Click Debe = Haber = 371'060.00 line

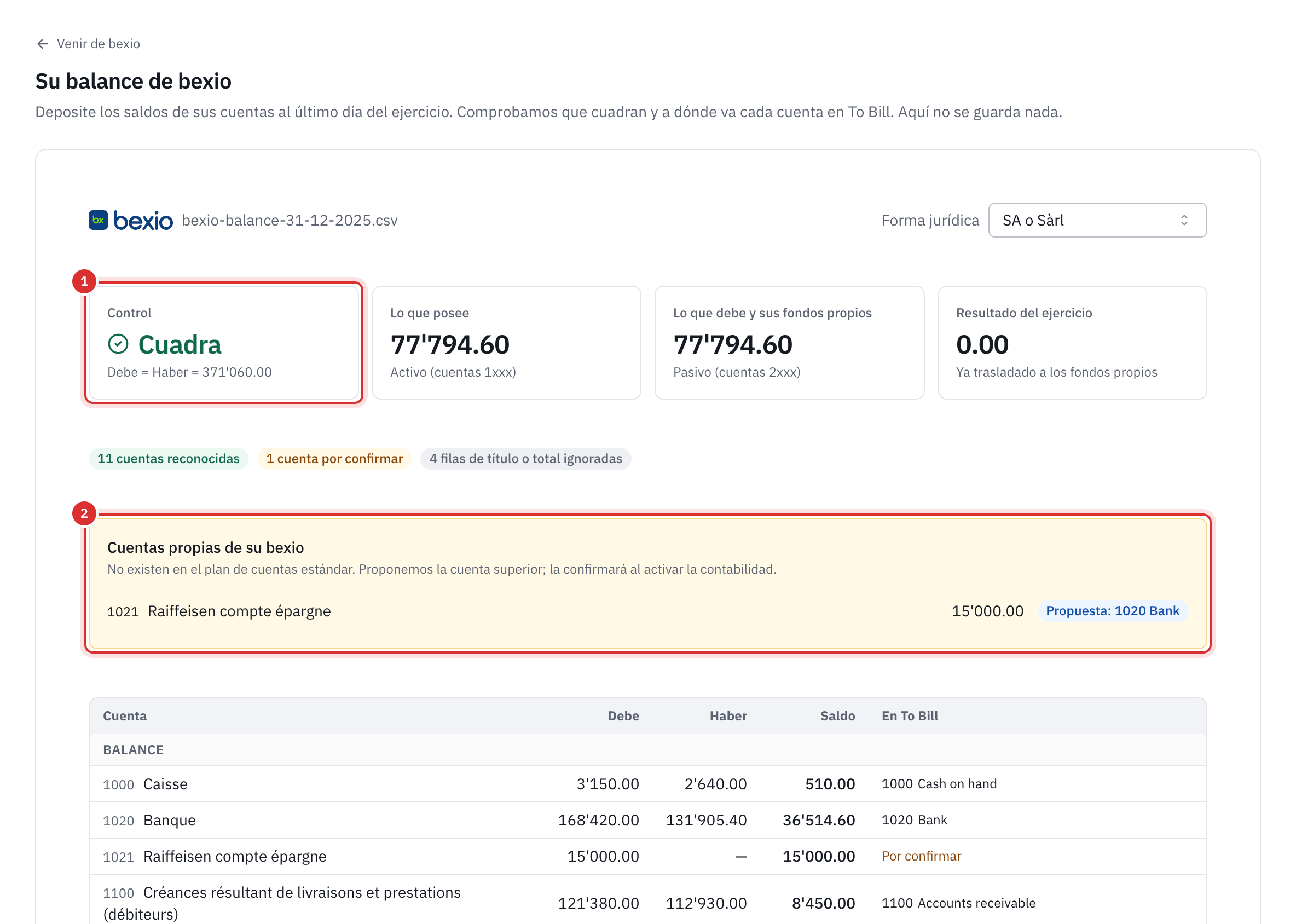(189, 372)
